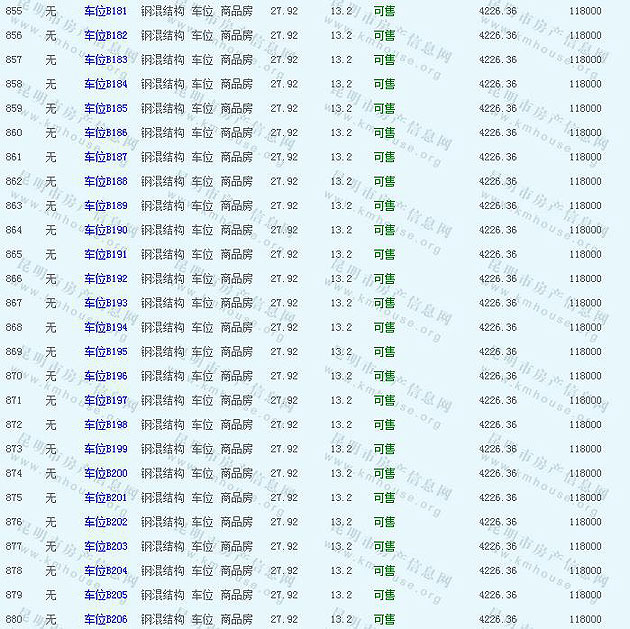The height and width of the screenshot is (629, 630).
Task: Click the 可售 status in row 856
Action: (384, 36)
